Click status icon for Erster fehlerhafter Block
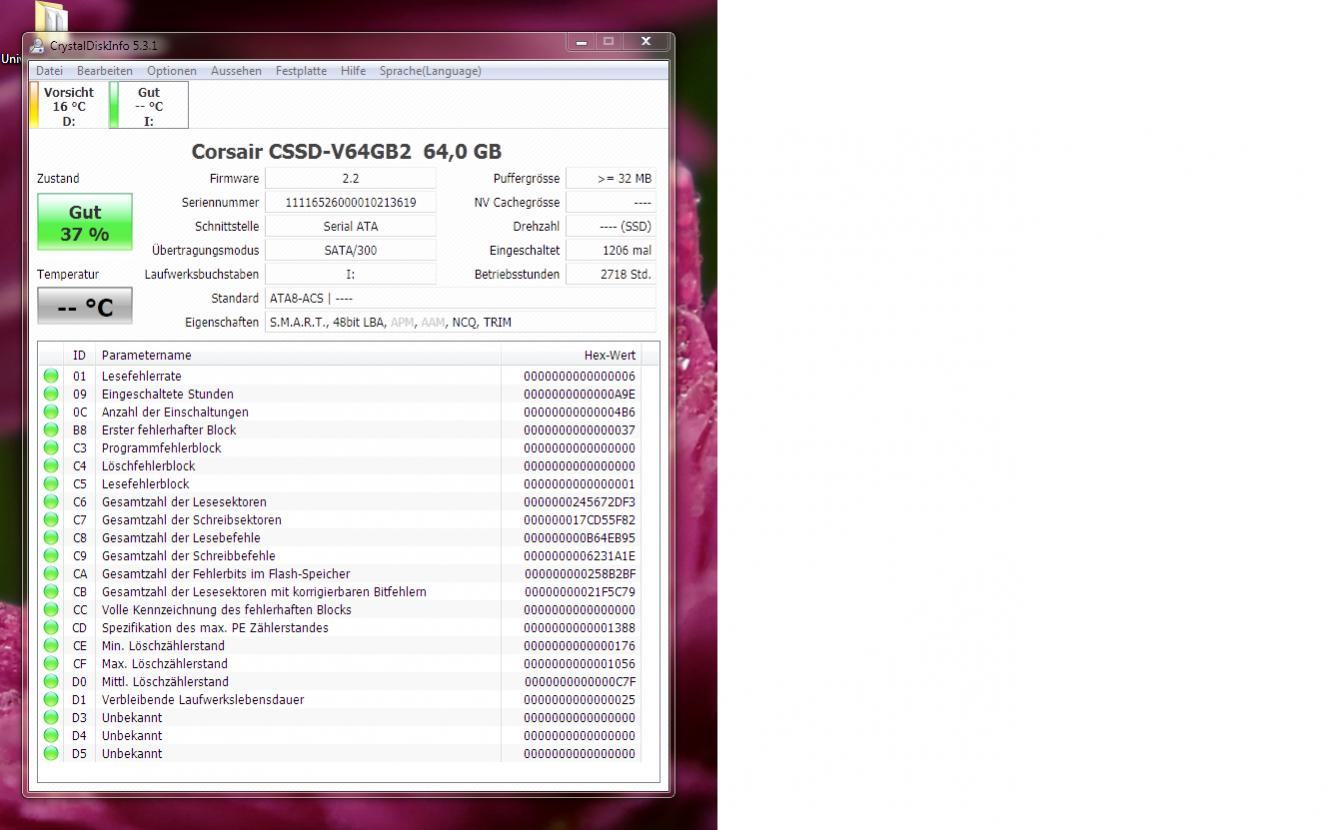Viewport: 1339px width, 830px height. (x=51, y=430)
